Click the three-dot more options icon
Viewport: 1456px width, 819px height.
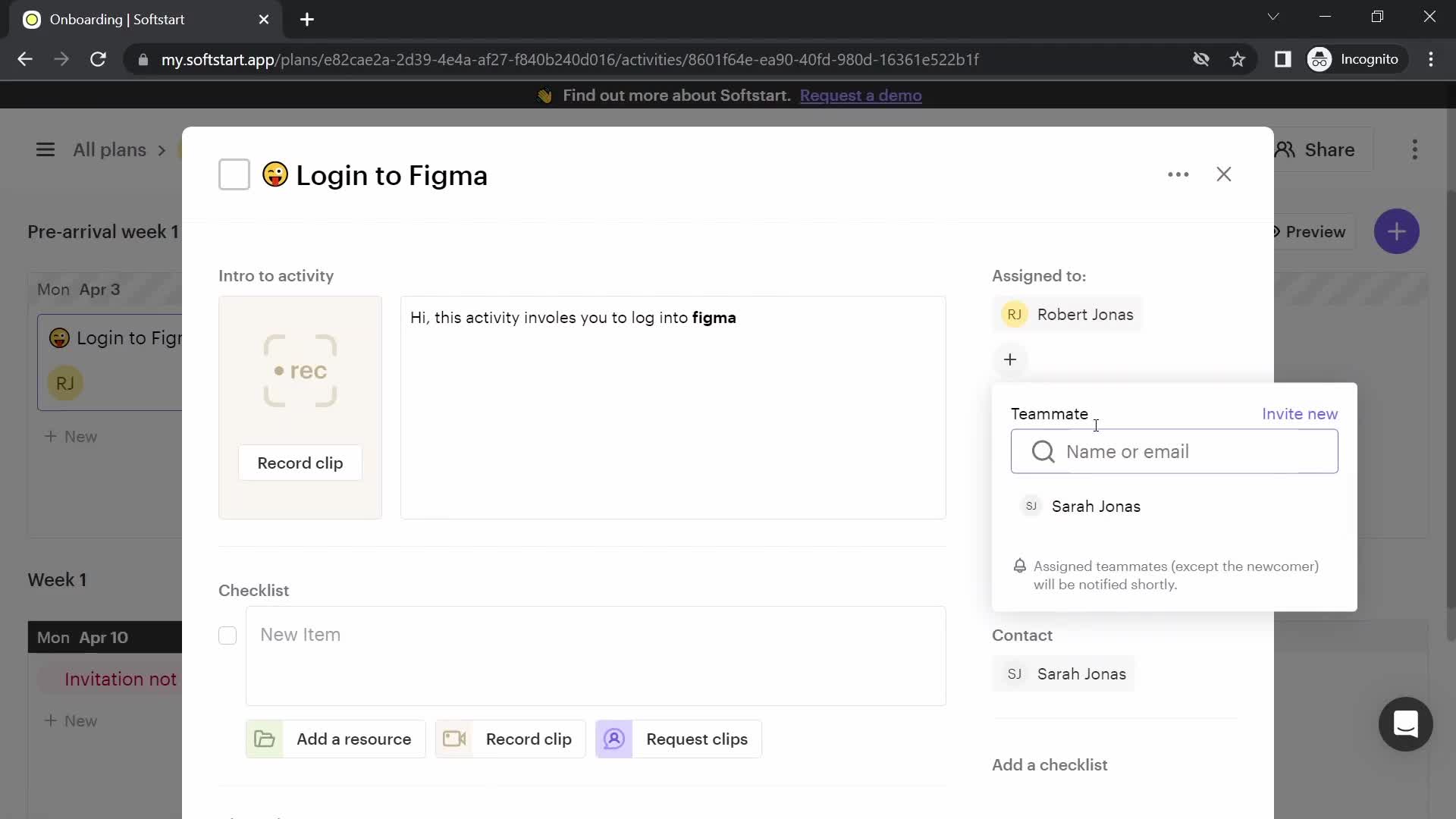1178,174
